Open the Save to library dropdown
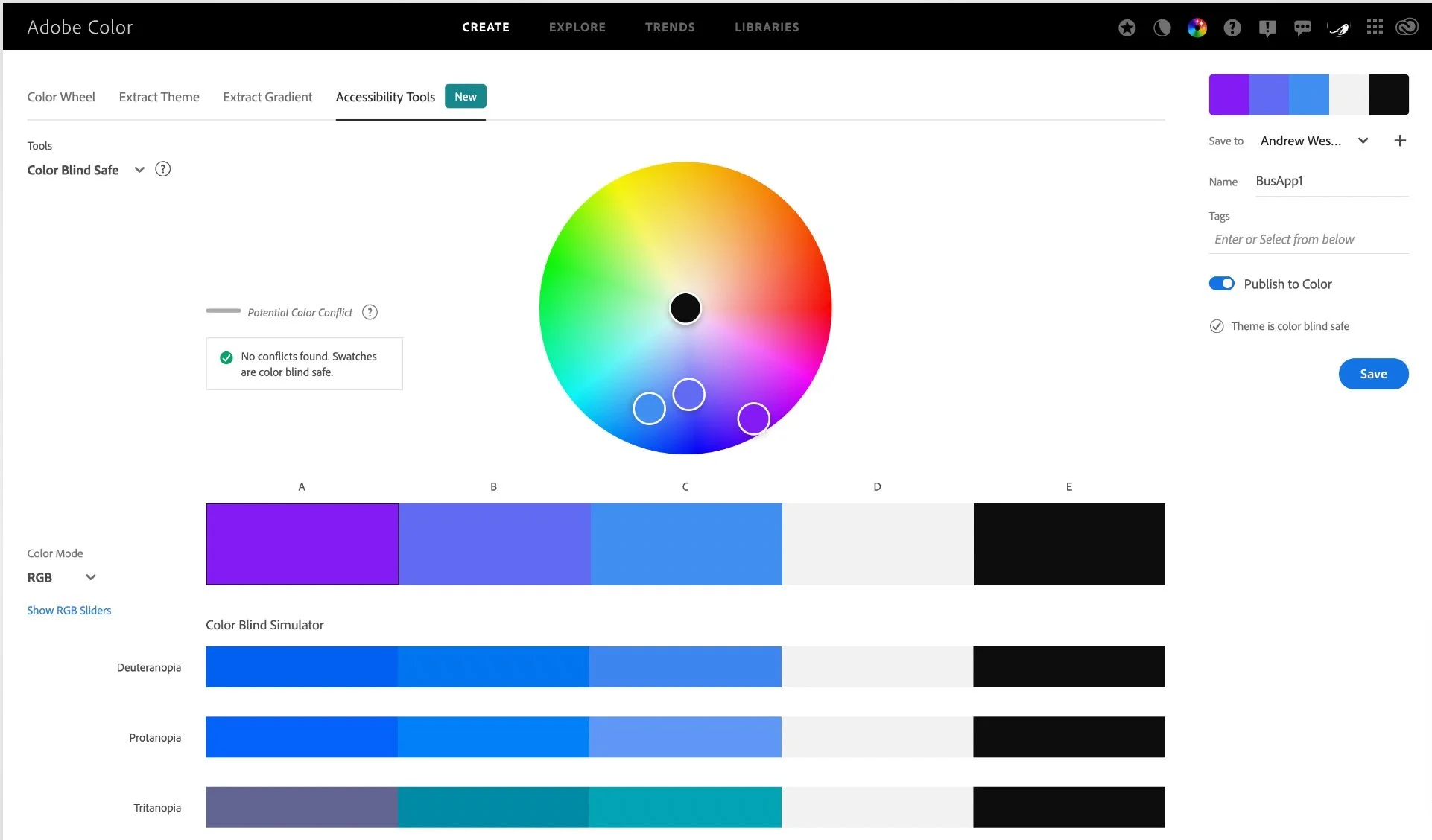The image size is (1432, 840). (1363, 141)
